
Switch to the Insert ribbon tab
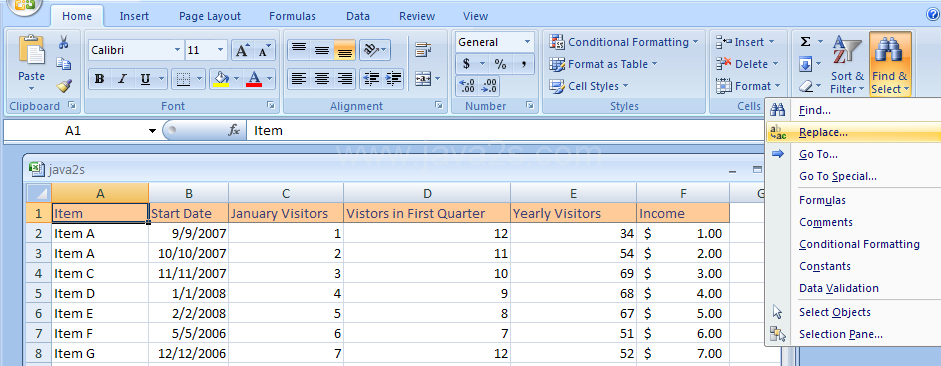tap(134, 16)
